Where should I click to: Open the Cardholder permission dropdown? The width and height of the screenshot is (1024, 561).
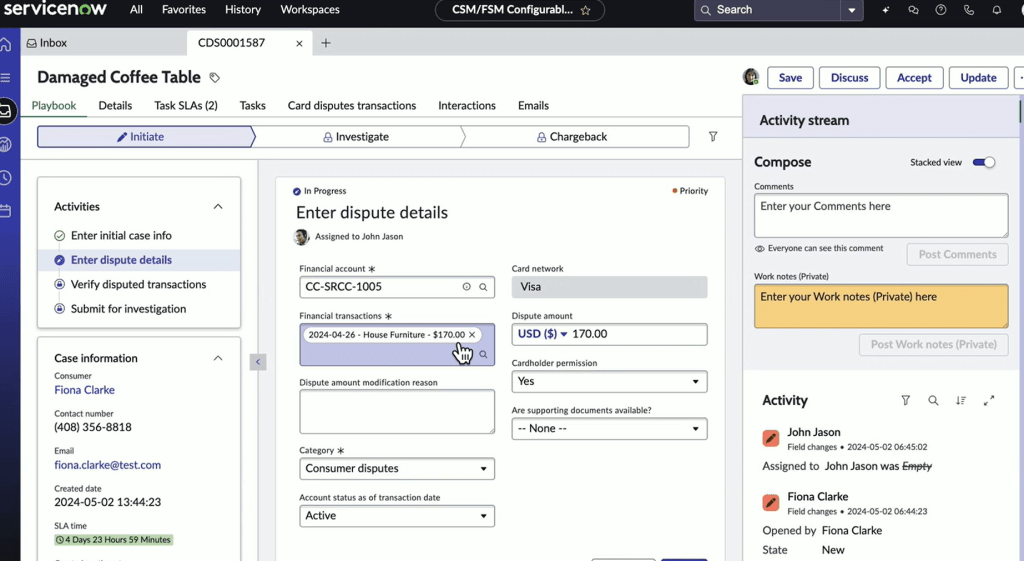pos(609,382)
